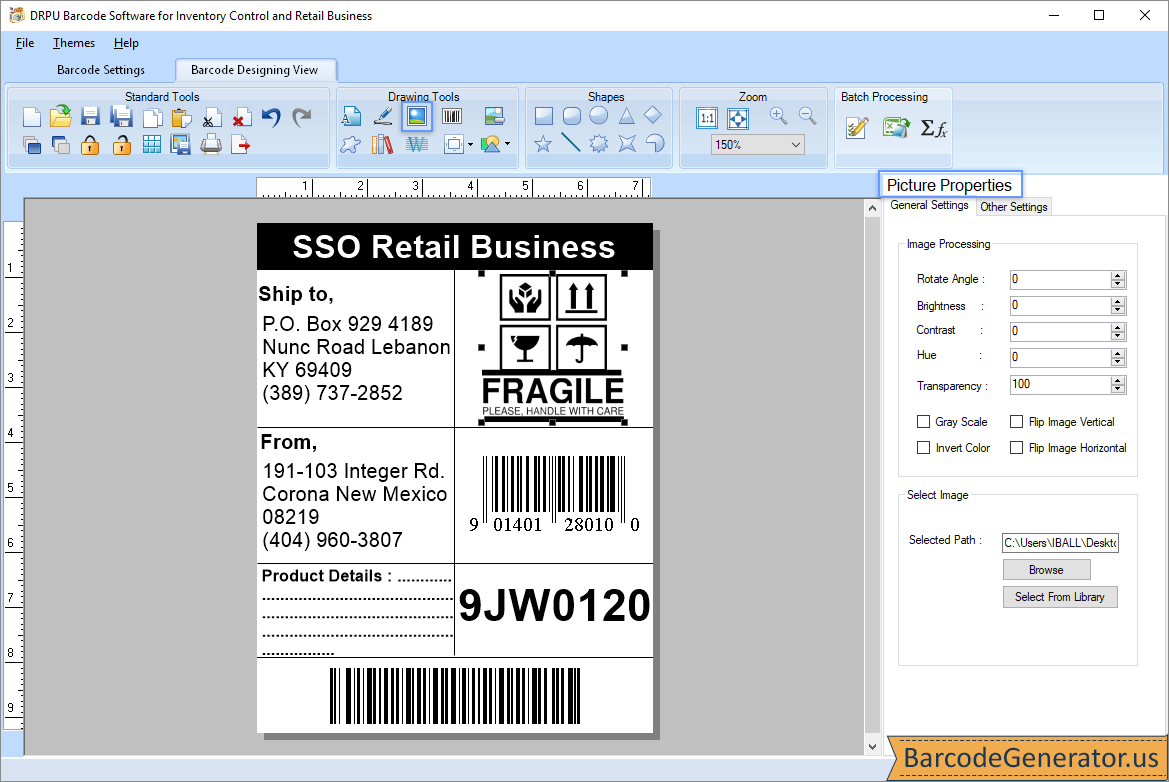This screenshot has height=782, width=1169.
Task: Draw an ellipse shape
Action: click(599, 116)
